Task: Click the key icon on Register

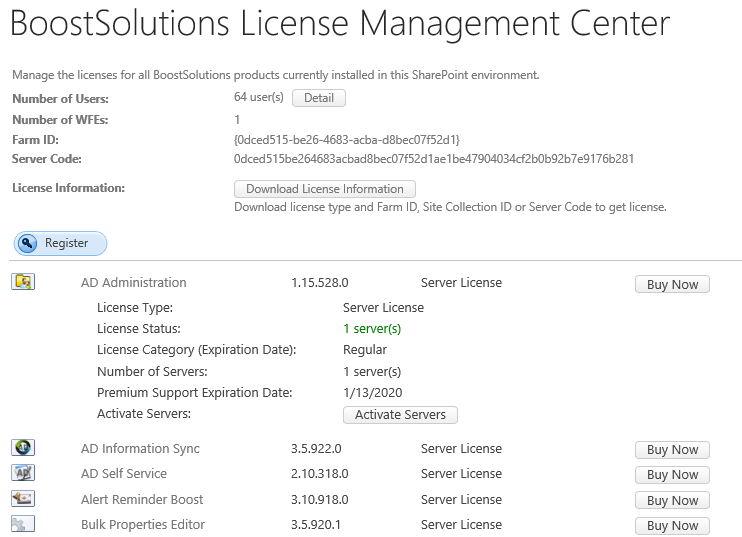Action: (27, 243)
